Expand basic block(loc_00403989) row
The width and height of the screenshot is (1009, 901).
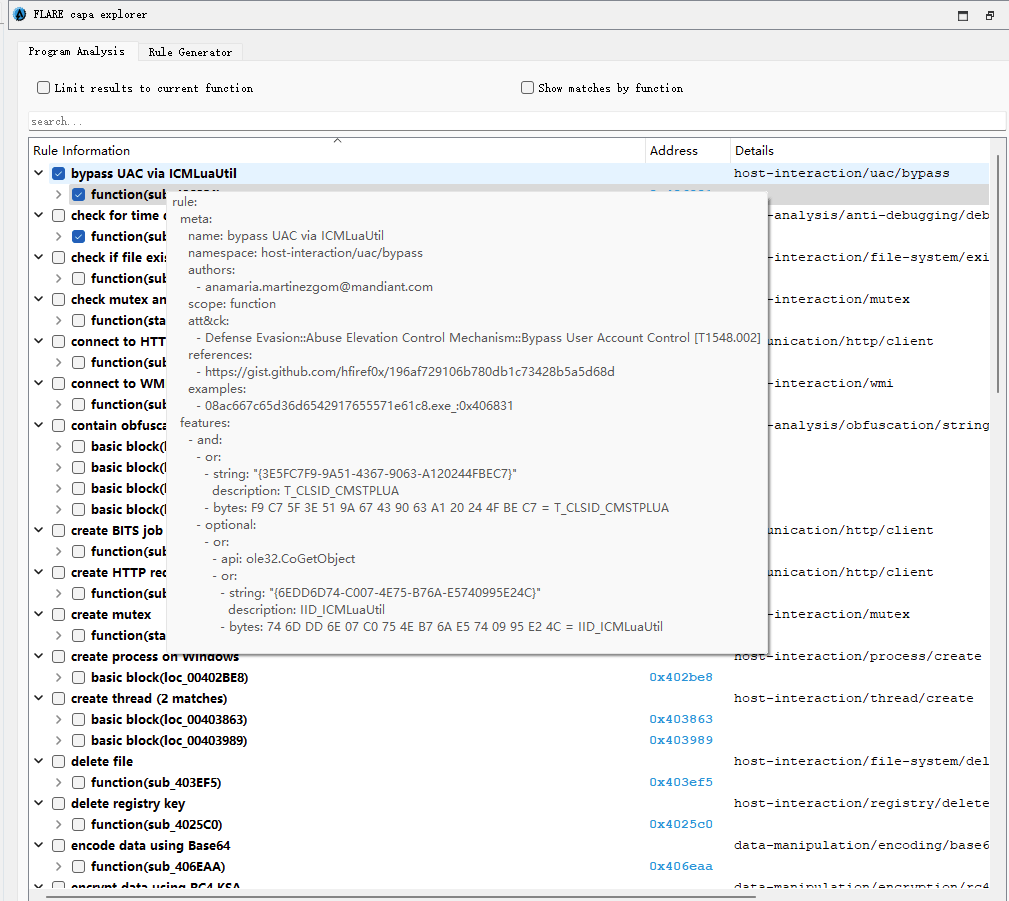59,741
